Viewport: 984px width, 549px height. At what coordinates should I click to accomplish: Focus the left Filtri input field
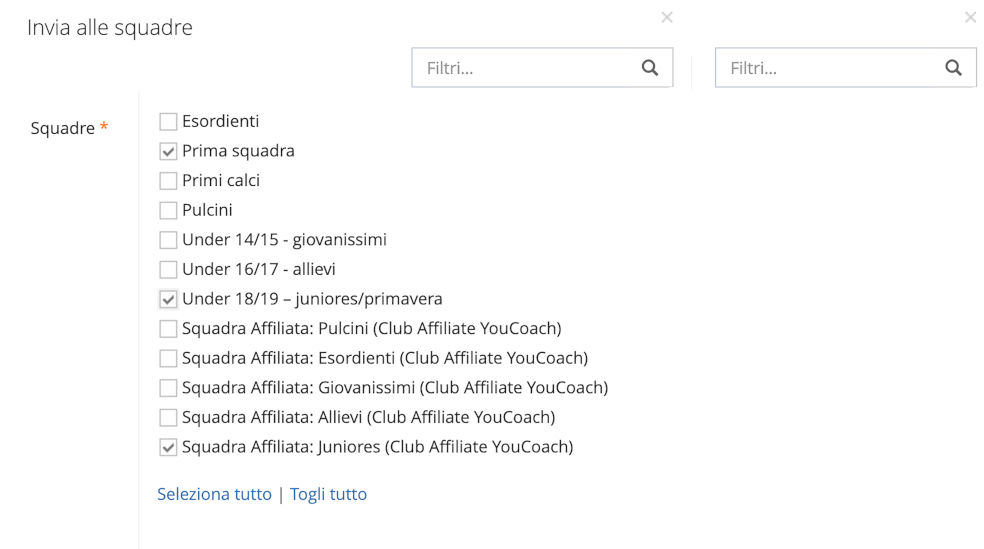(x=525, y=68)
